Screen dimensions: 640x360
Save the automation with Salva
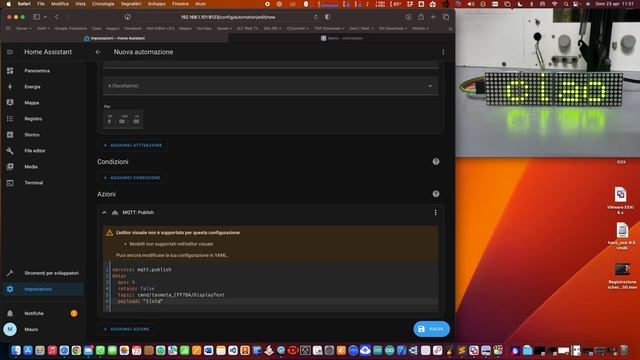tap(431, 329)
